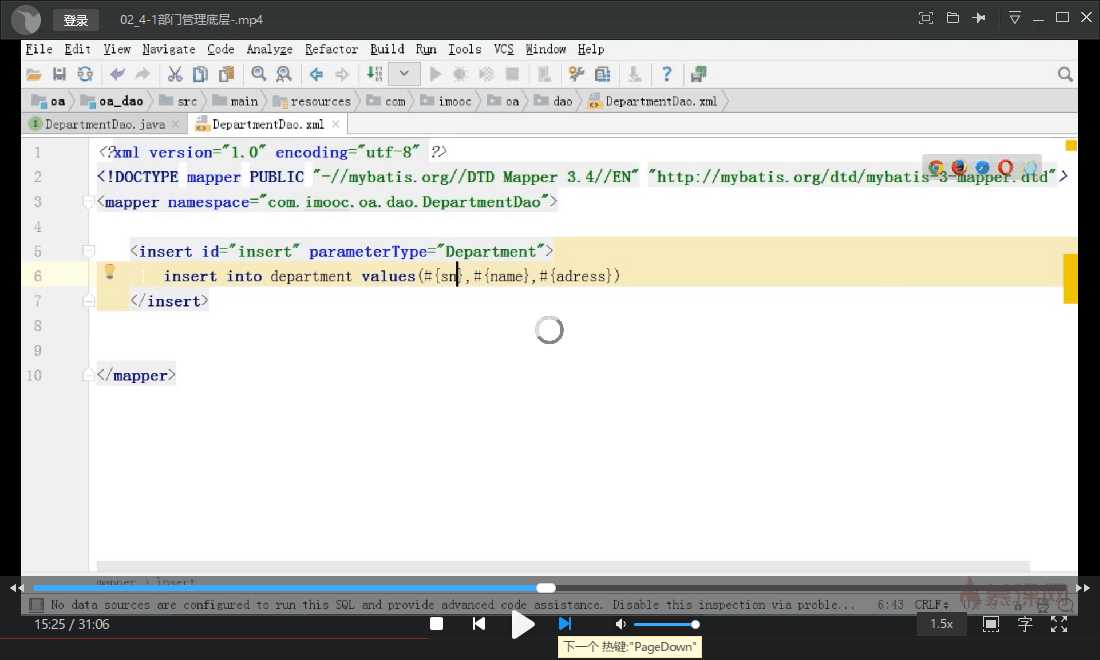Click the Debug bug icon

click(x=460, y=74)
